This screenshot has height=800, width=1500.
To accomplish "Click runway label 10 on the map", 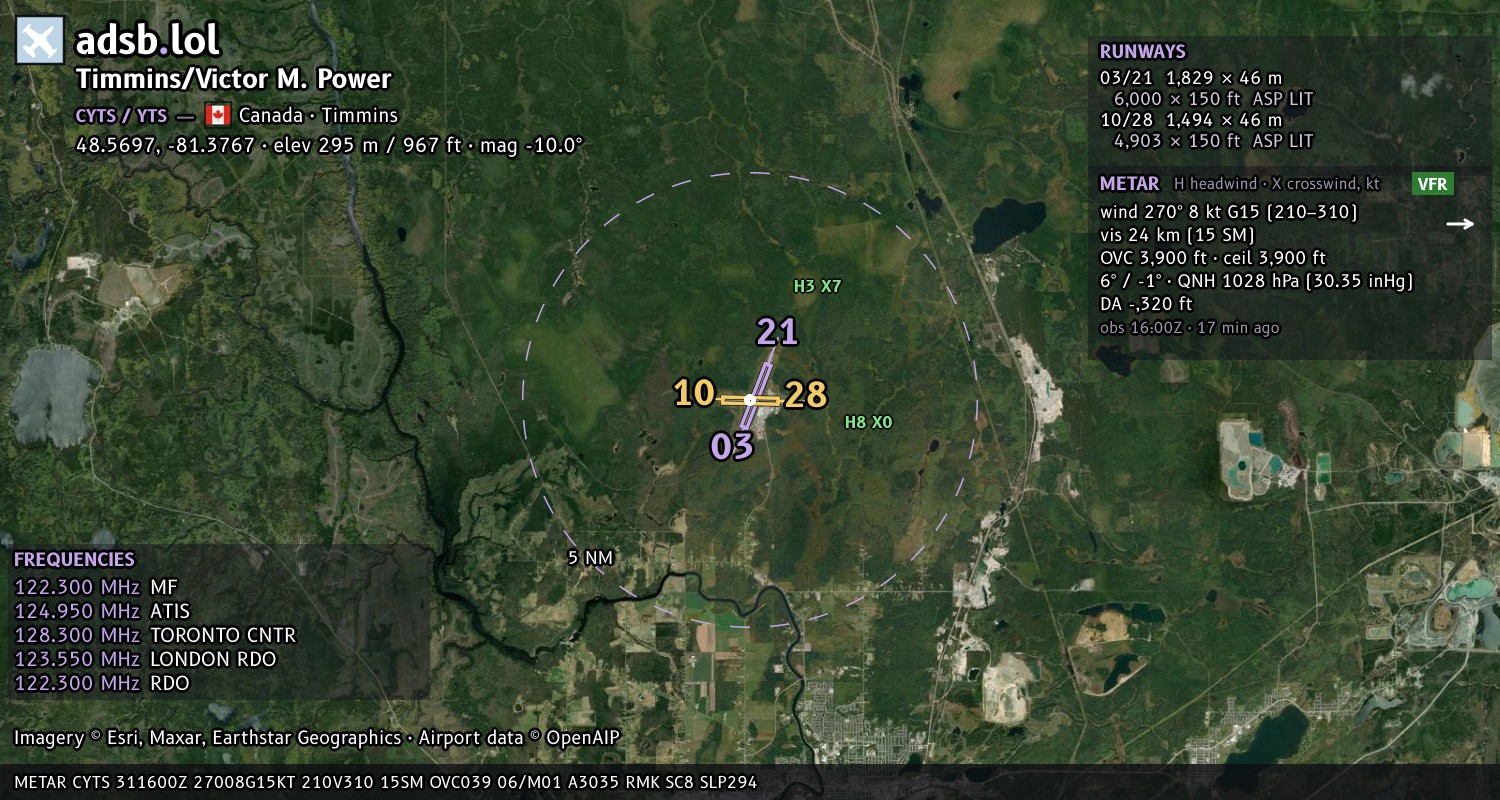I will click(x=694, y=394).
